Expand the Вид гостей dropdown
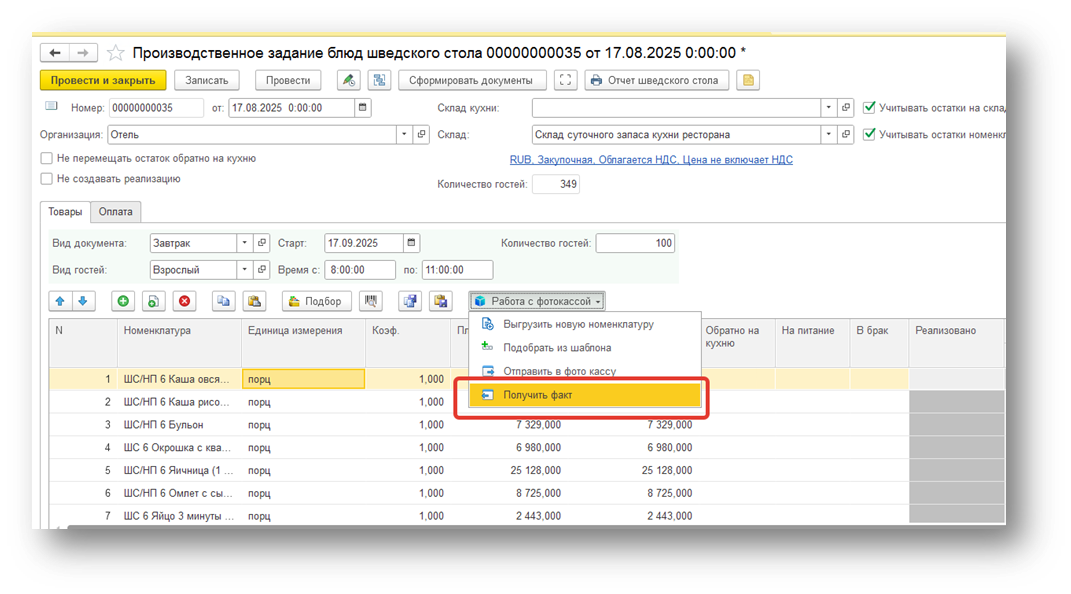 pos(245,270)
